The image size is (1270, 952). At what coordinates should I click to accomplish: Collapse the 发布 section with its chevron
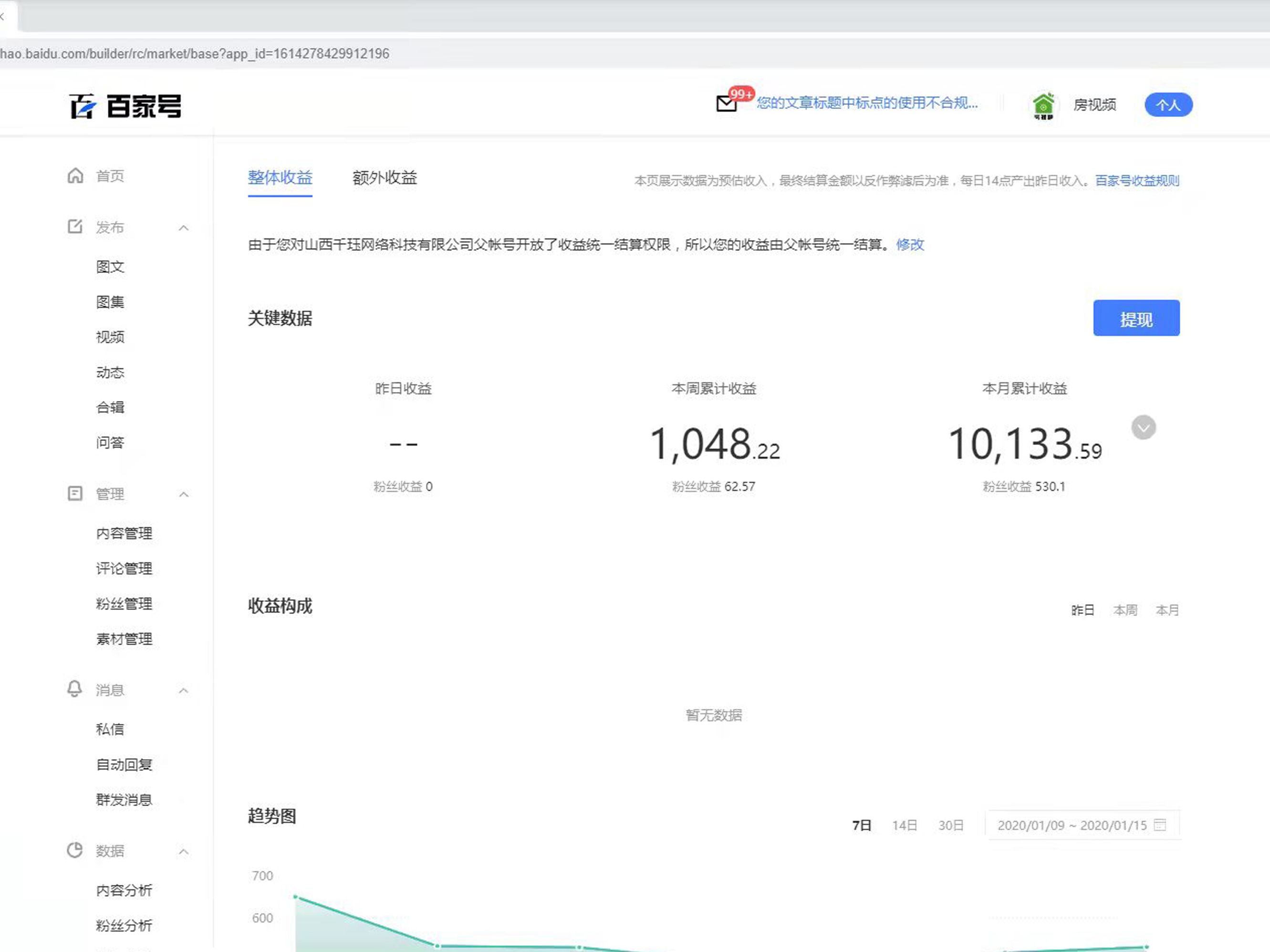[x=184, y=227]
